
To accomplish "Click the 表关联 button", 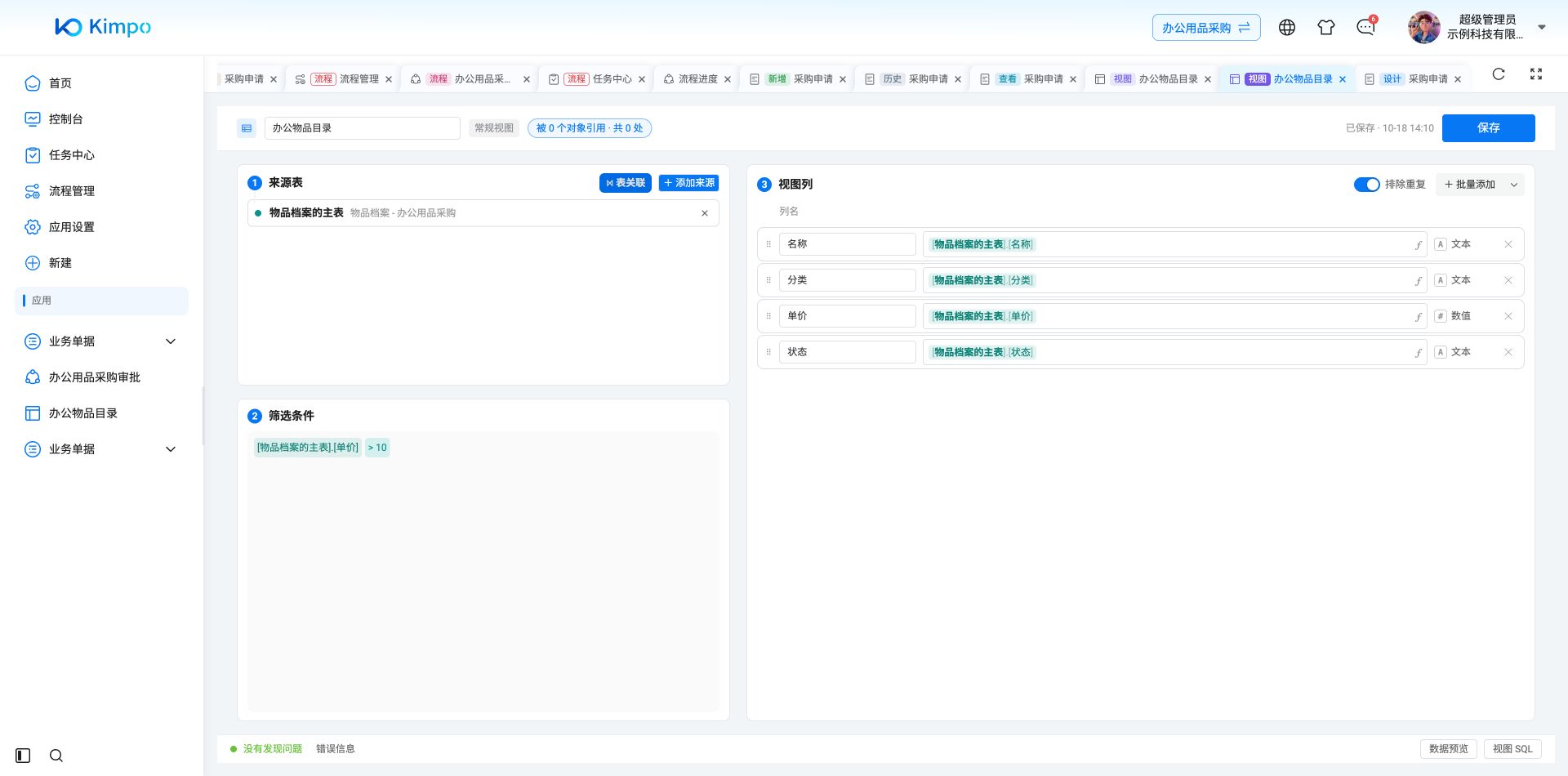I will coord(626,183).
